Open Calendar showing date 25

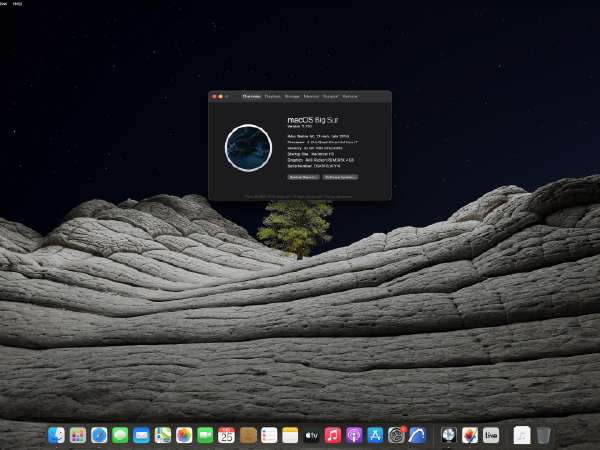pos(227,435)
